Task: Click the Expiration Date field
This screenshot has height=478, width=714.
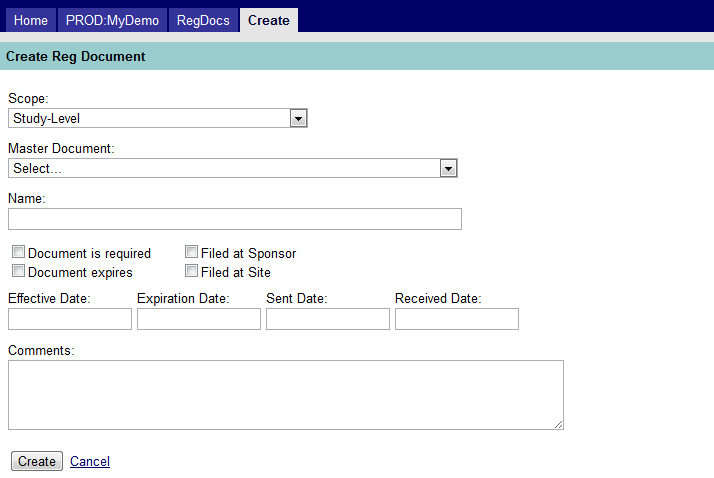Action: point(199,319)
